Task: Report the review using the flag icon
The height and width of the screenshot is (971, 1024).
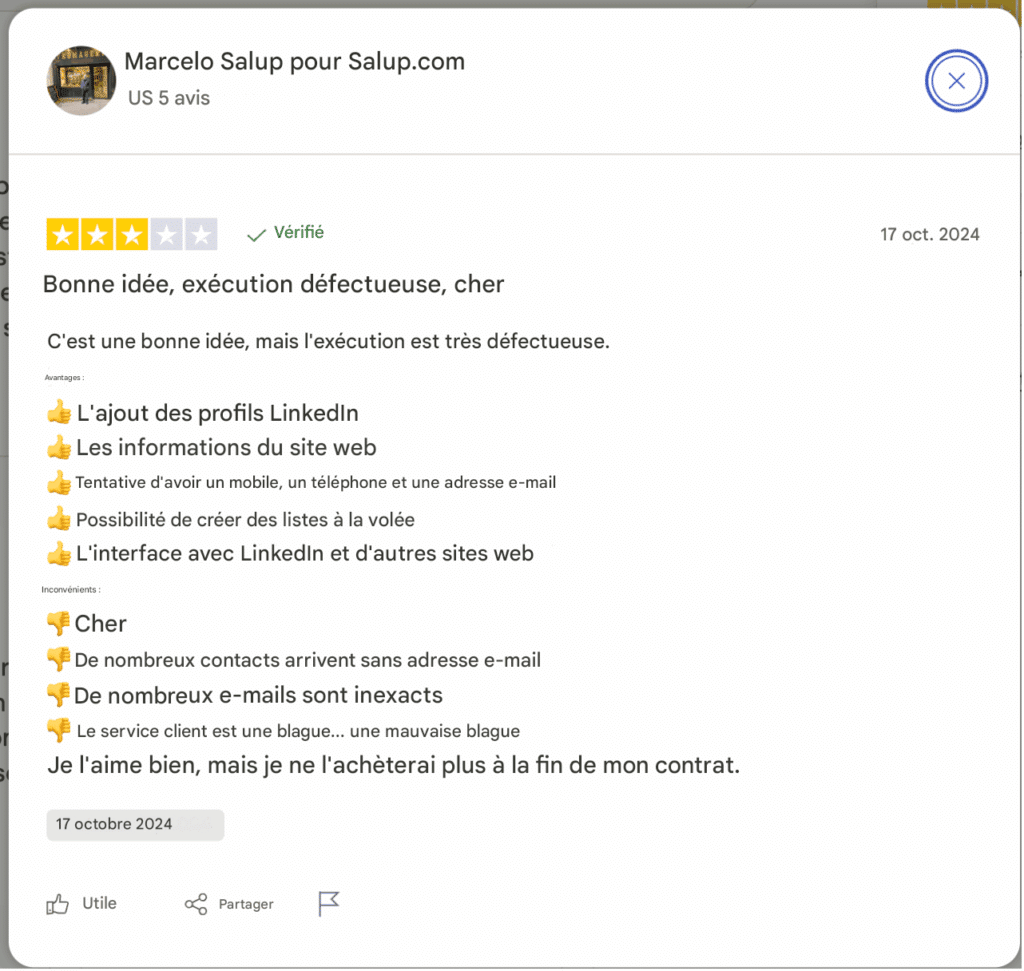Action: (328, 902)
